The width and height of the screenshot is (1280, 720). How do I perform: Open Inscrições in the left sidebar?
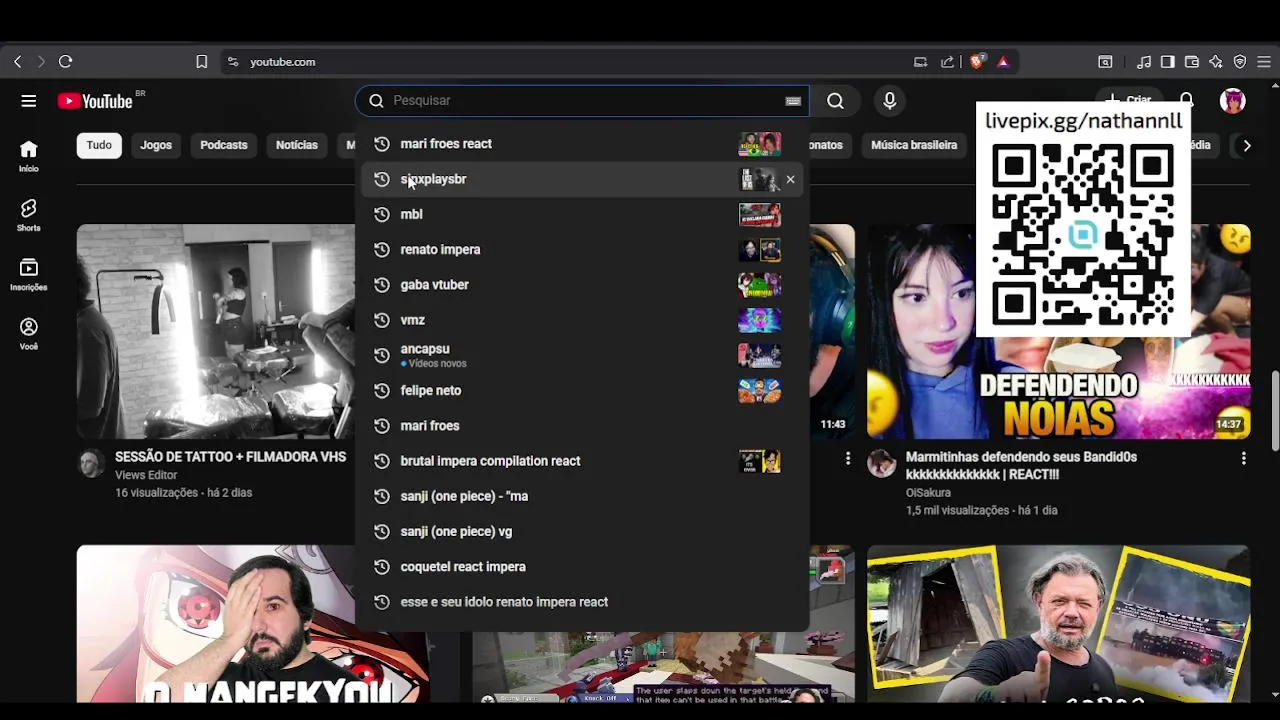point(29,274)
